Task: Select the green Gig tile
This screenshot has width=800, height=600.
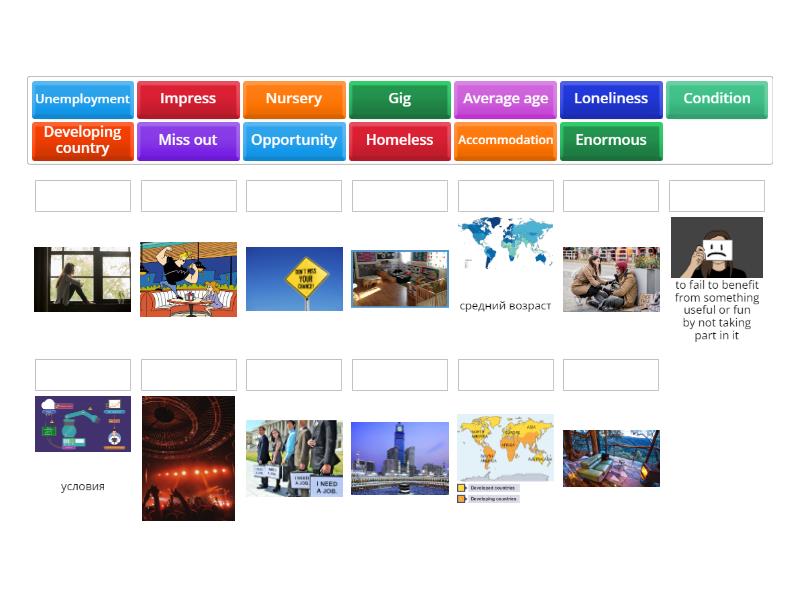Action: tap(400, 99)
